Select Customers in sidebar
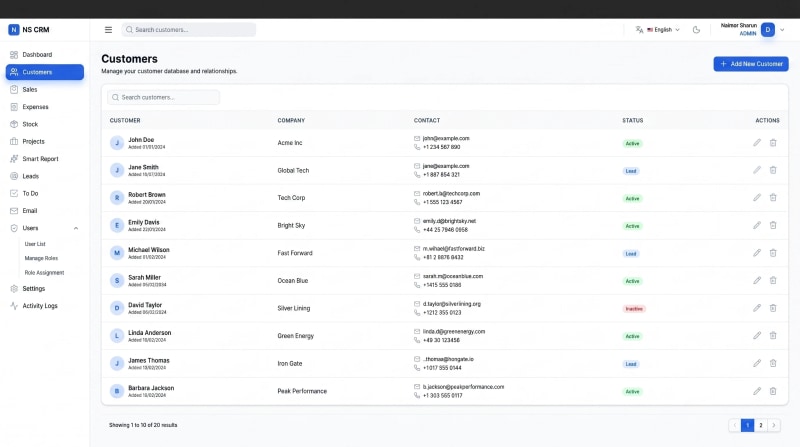Screen dimensions: 800x447 tap(45, 72)
